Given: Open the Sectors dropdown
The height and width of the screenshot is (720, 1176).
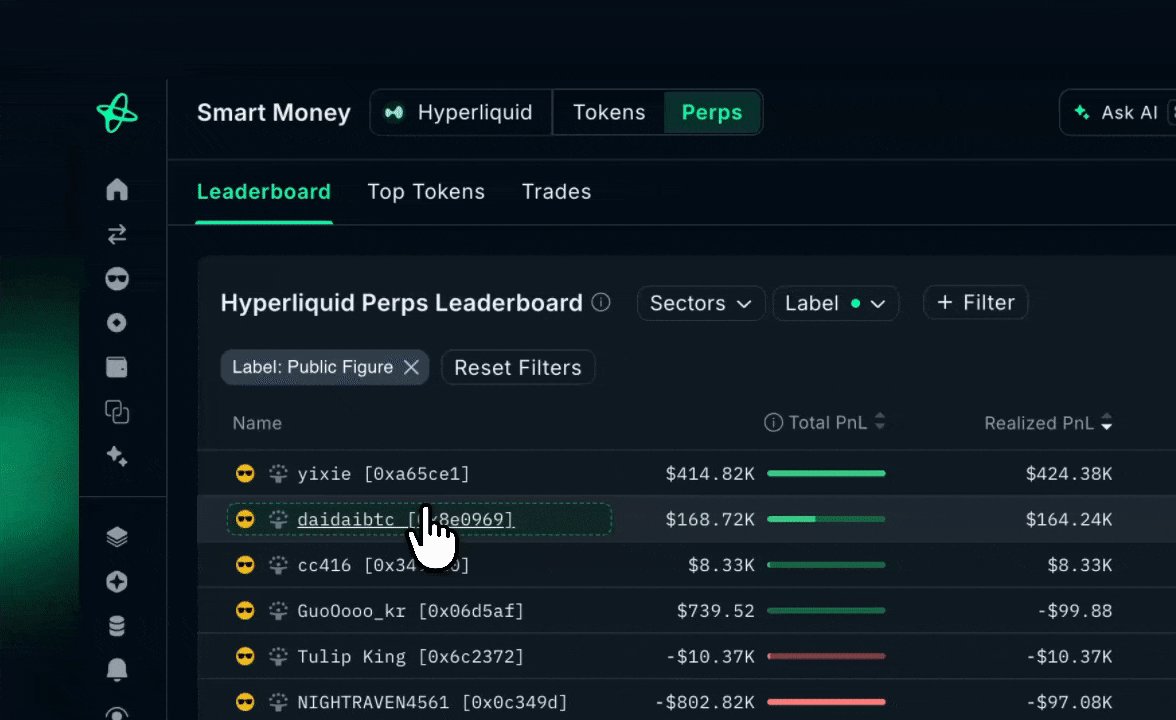Looking at the screenshot, I should point(700,303).
